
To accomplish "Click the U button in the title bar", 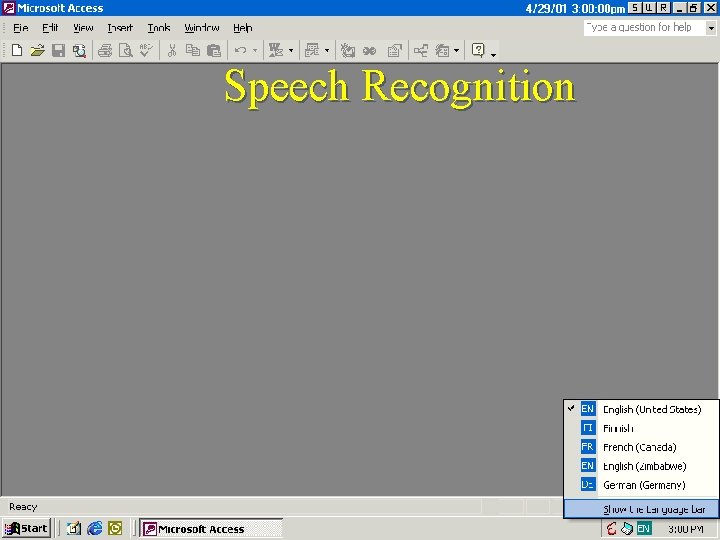I will pos(649,7).
